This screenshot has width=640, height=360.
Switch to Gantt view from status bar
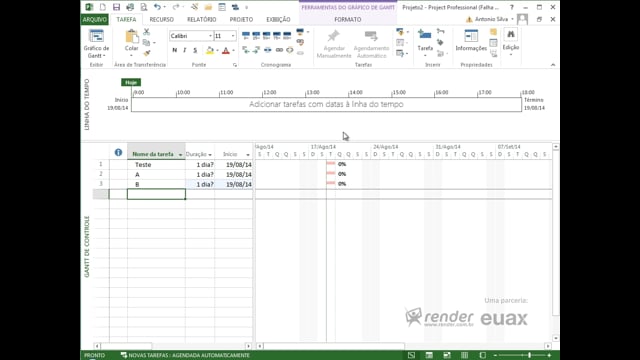pyautogui.click(x=411, y=355)
